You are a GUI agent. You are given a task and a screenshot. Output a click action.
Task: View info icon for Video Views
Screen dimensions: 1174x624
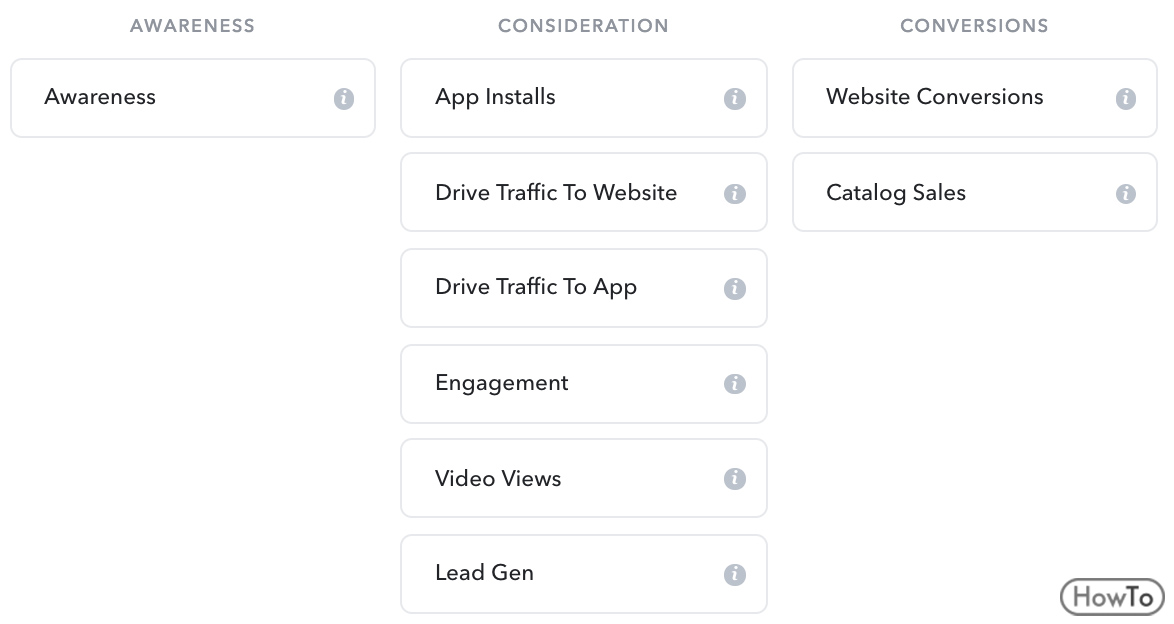coord(734,479)
